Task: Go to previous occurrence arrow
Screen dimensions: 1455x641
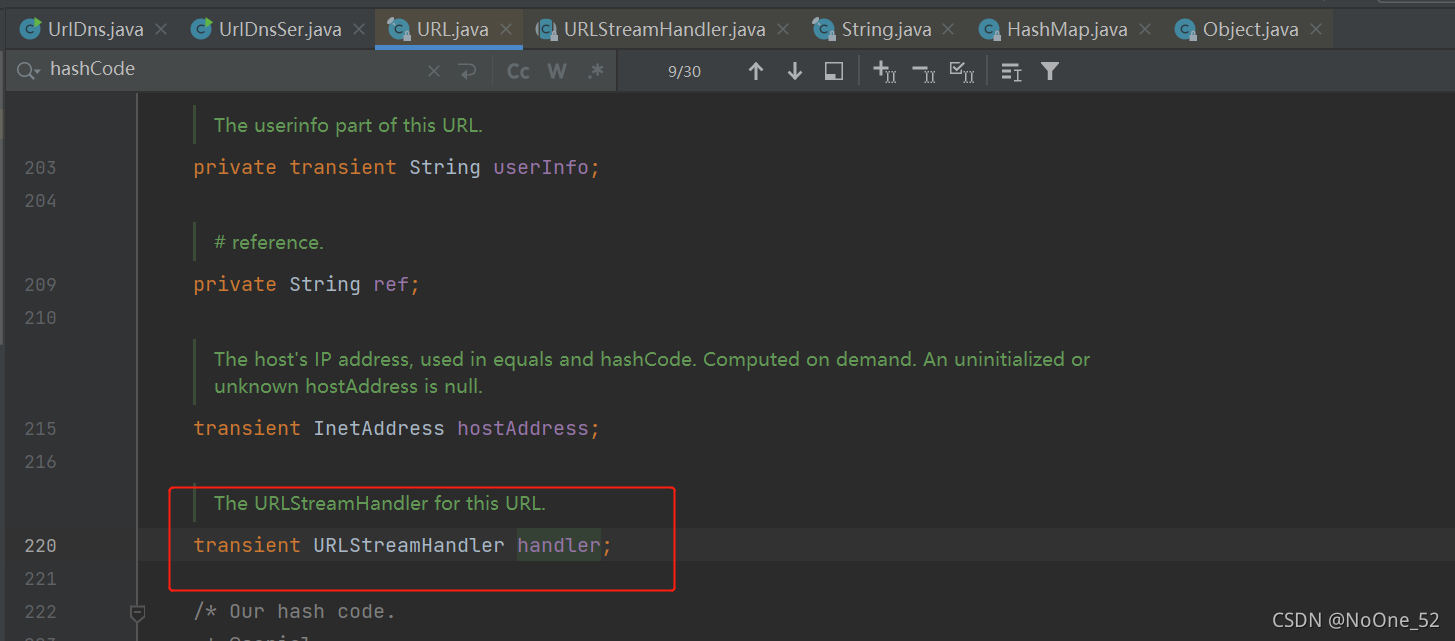Action: coord(756,71)
